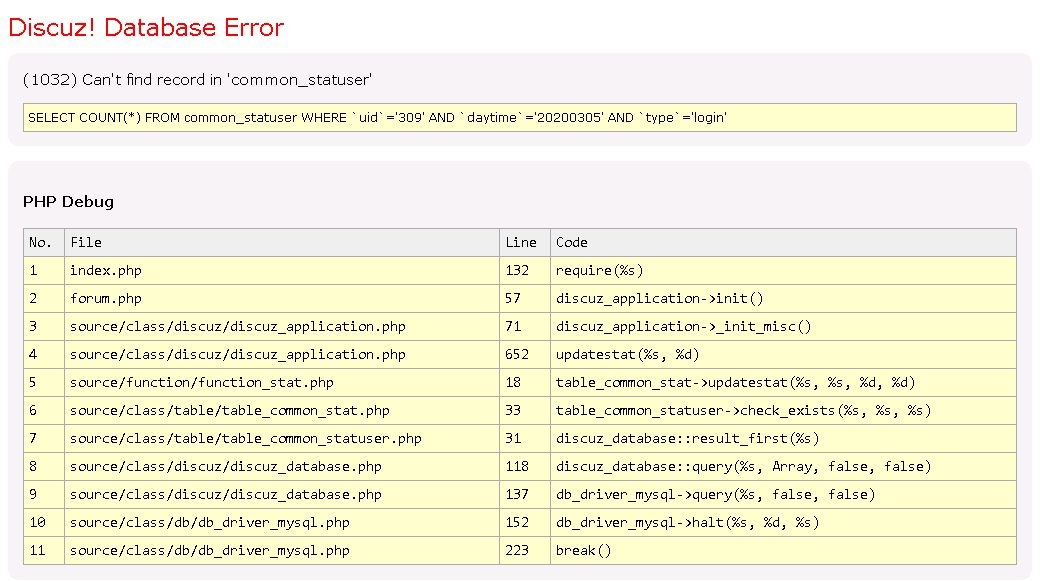Viewport: 1054px width, 581px height.
Task: Select the 'forum.php' file cell
Action: click(x=282, y=299)
